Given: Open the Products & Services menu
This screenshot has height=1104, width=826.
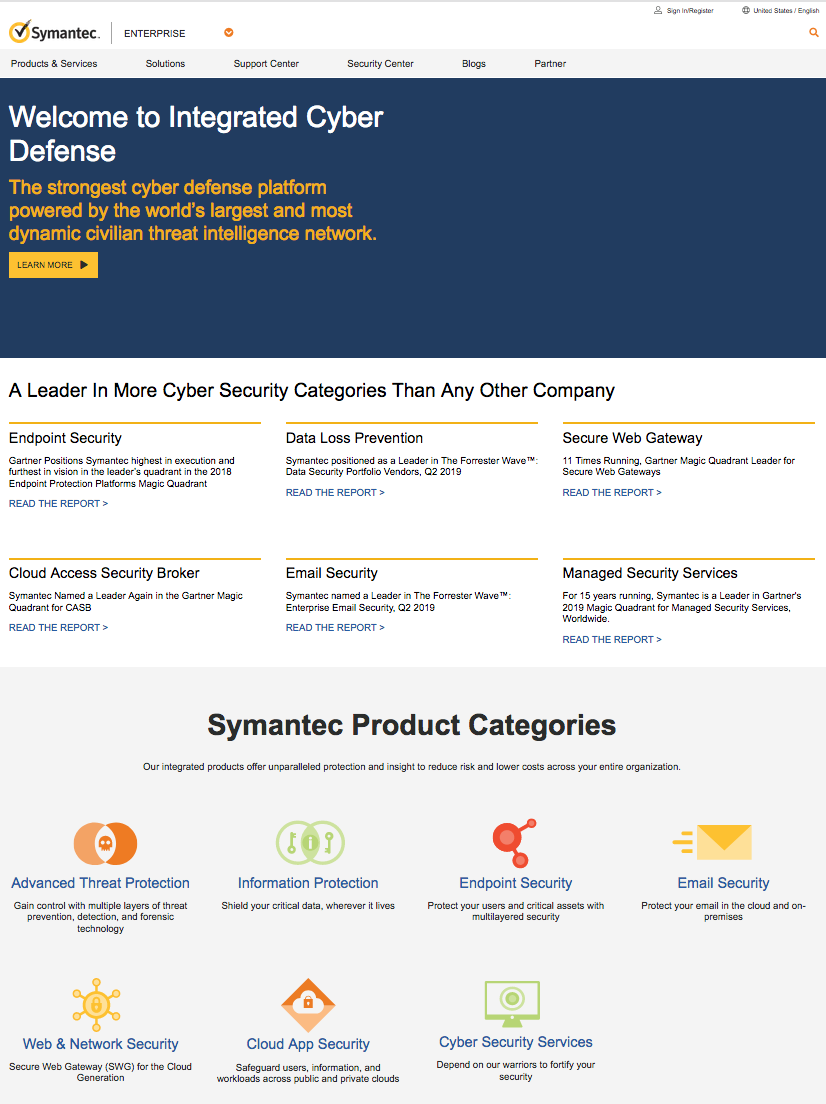Looking at the screenshot, I should [54, 63].
